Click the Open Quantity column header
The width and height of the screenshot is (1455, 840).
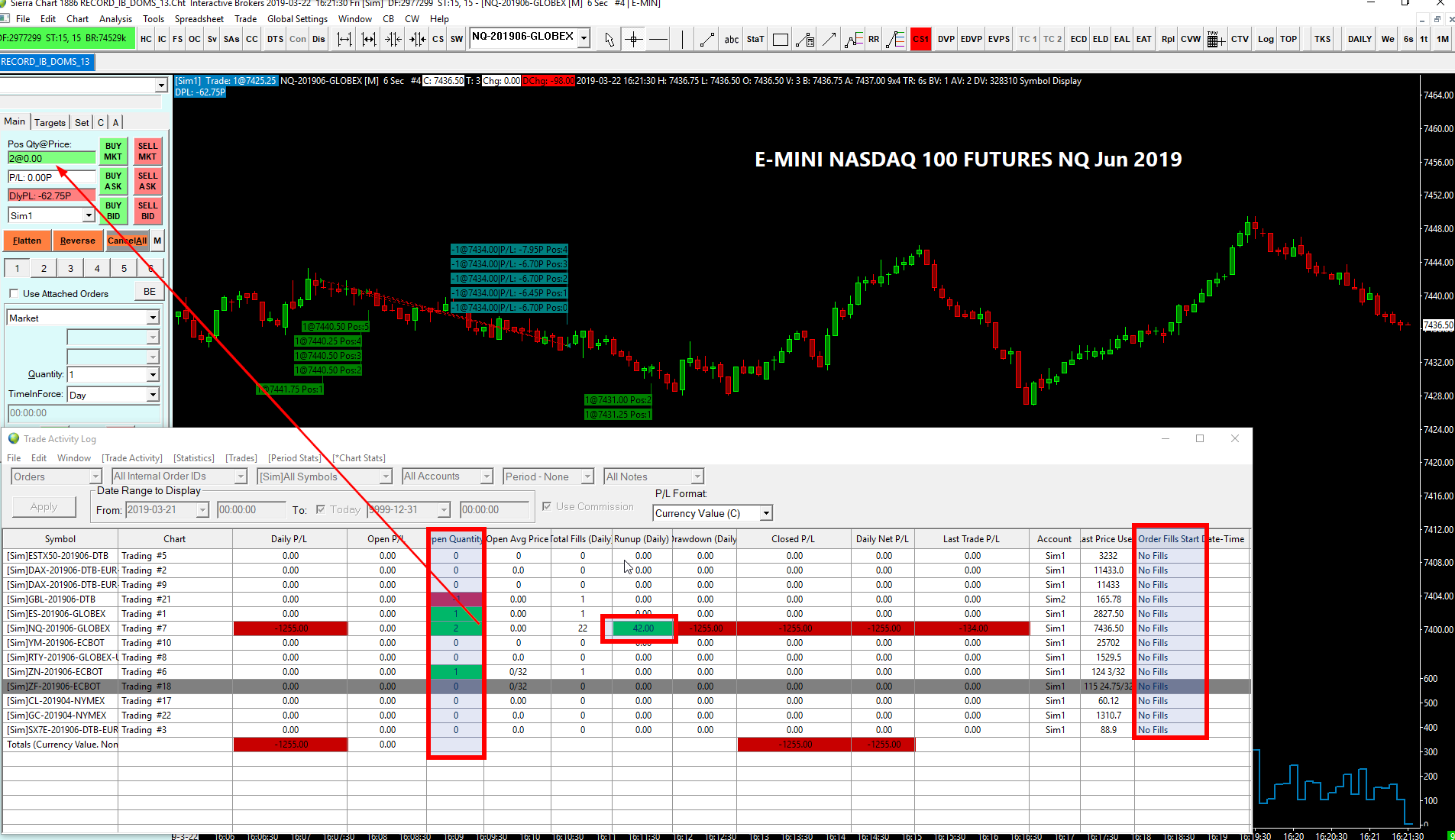coord(456,538)
